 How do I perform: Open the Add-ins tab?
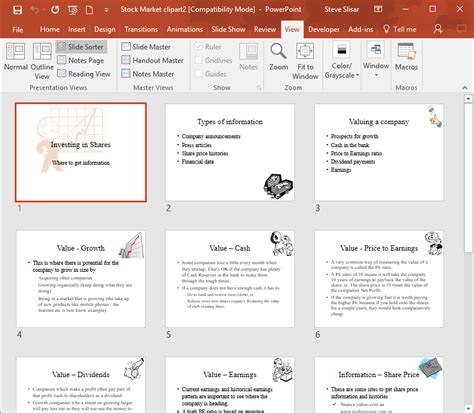[361, 30]
